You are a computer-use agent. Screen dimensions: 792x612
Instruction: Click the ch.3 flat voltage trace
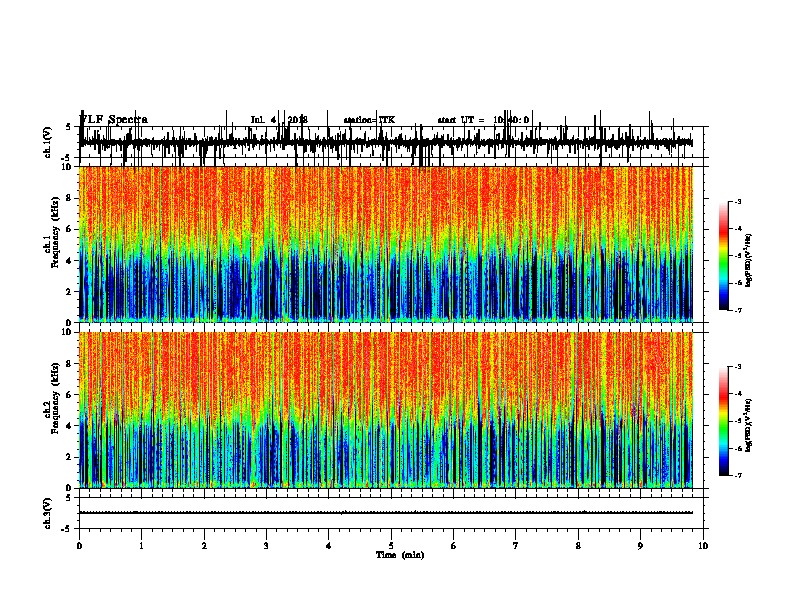[386, 513]
